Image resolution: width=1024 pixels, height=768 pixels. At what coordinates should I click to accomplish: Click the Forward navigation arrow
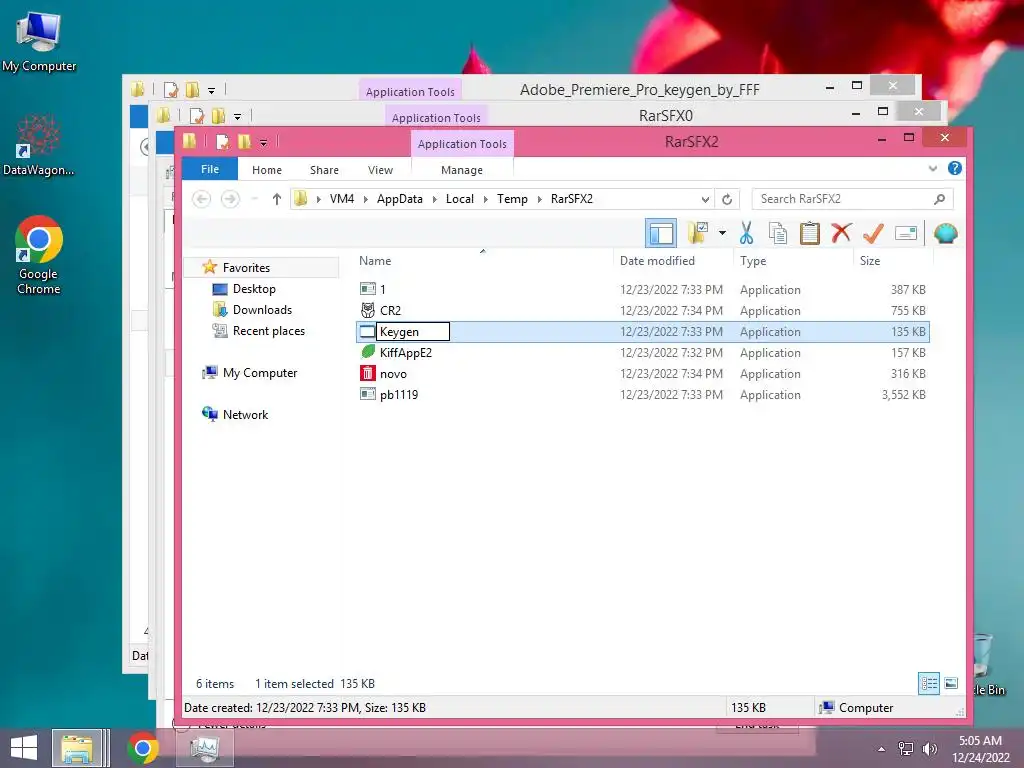click(230, 199)
